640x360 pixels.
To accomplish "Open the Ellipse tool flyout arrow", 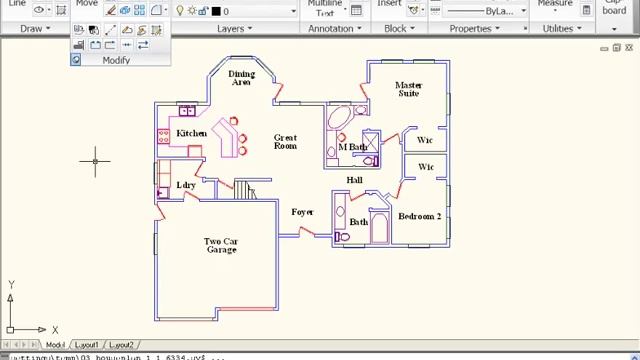I will (49, 10).
